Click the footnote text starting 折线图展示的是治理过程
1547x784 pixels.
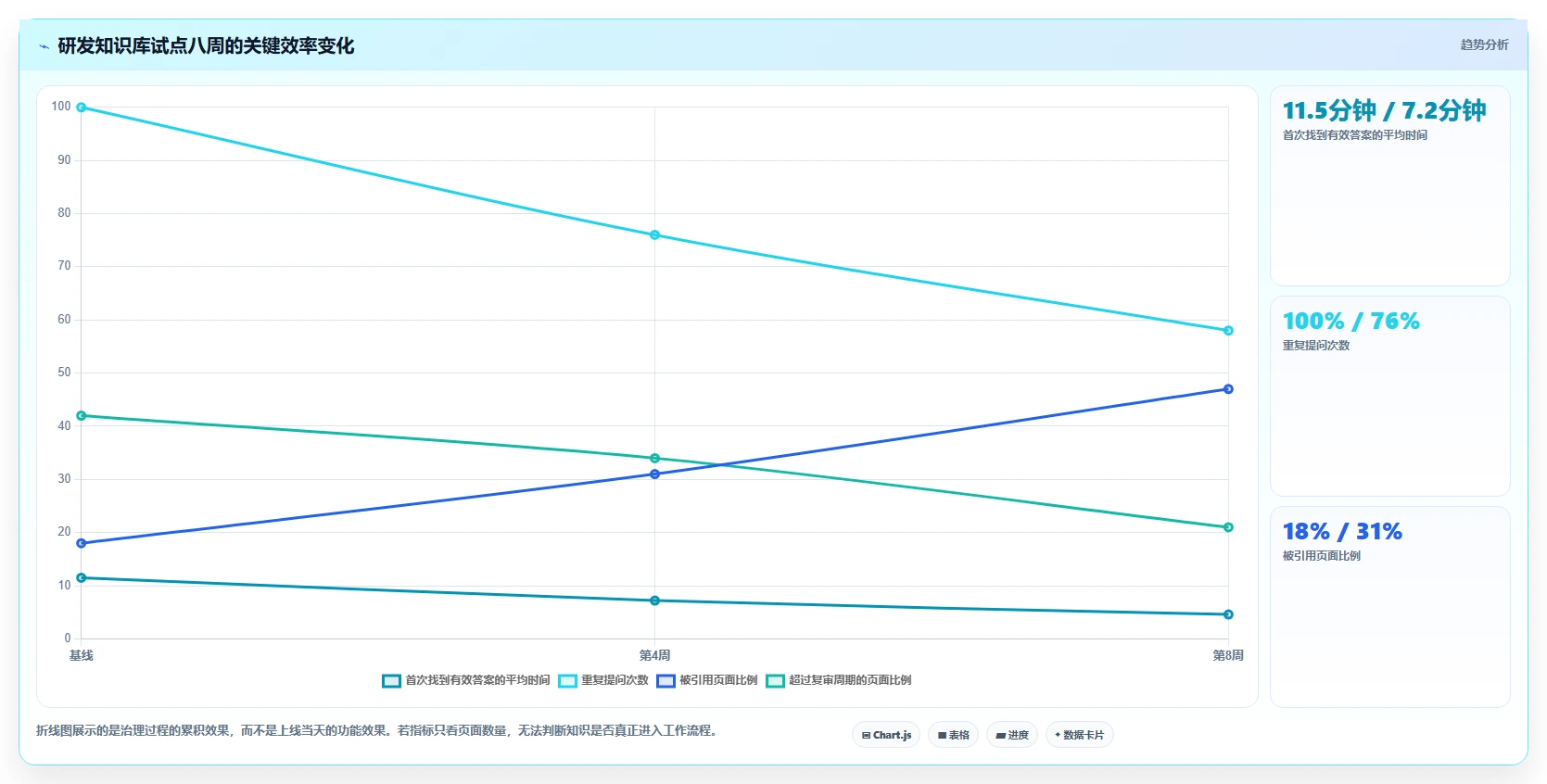coord(378,730)
